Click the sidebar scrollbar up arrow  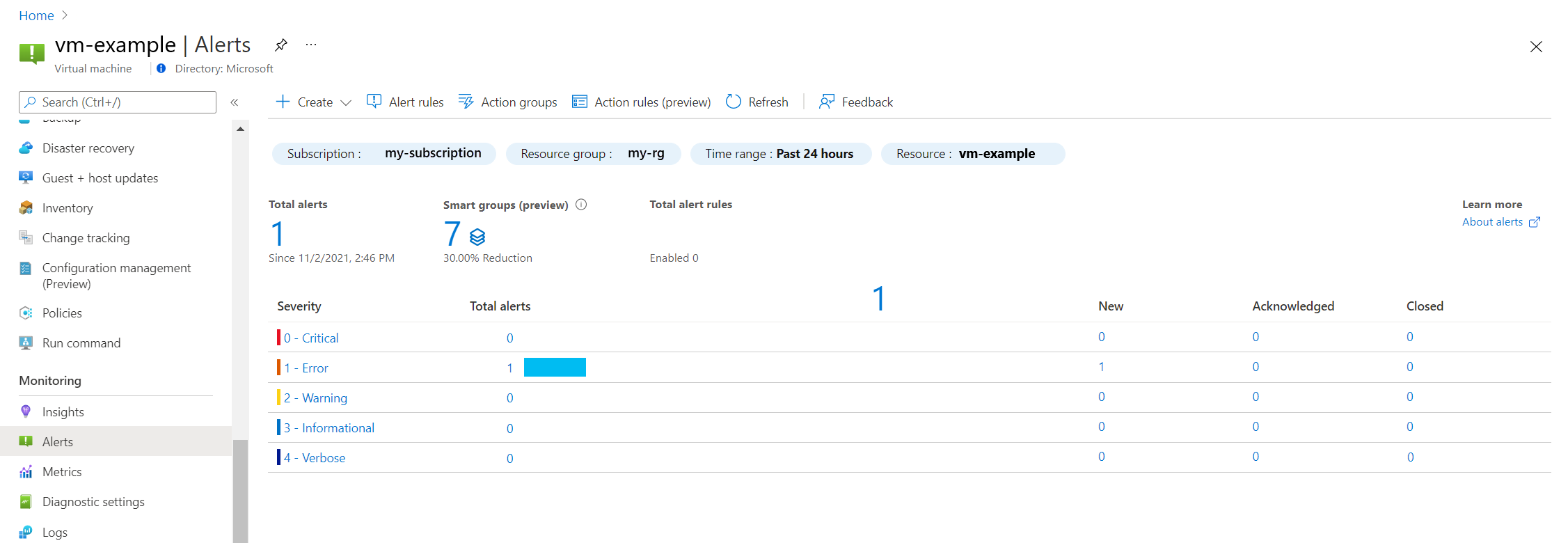240,129
